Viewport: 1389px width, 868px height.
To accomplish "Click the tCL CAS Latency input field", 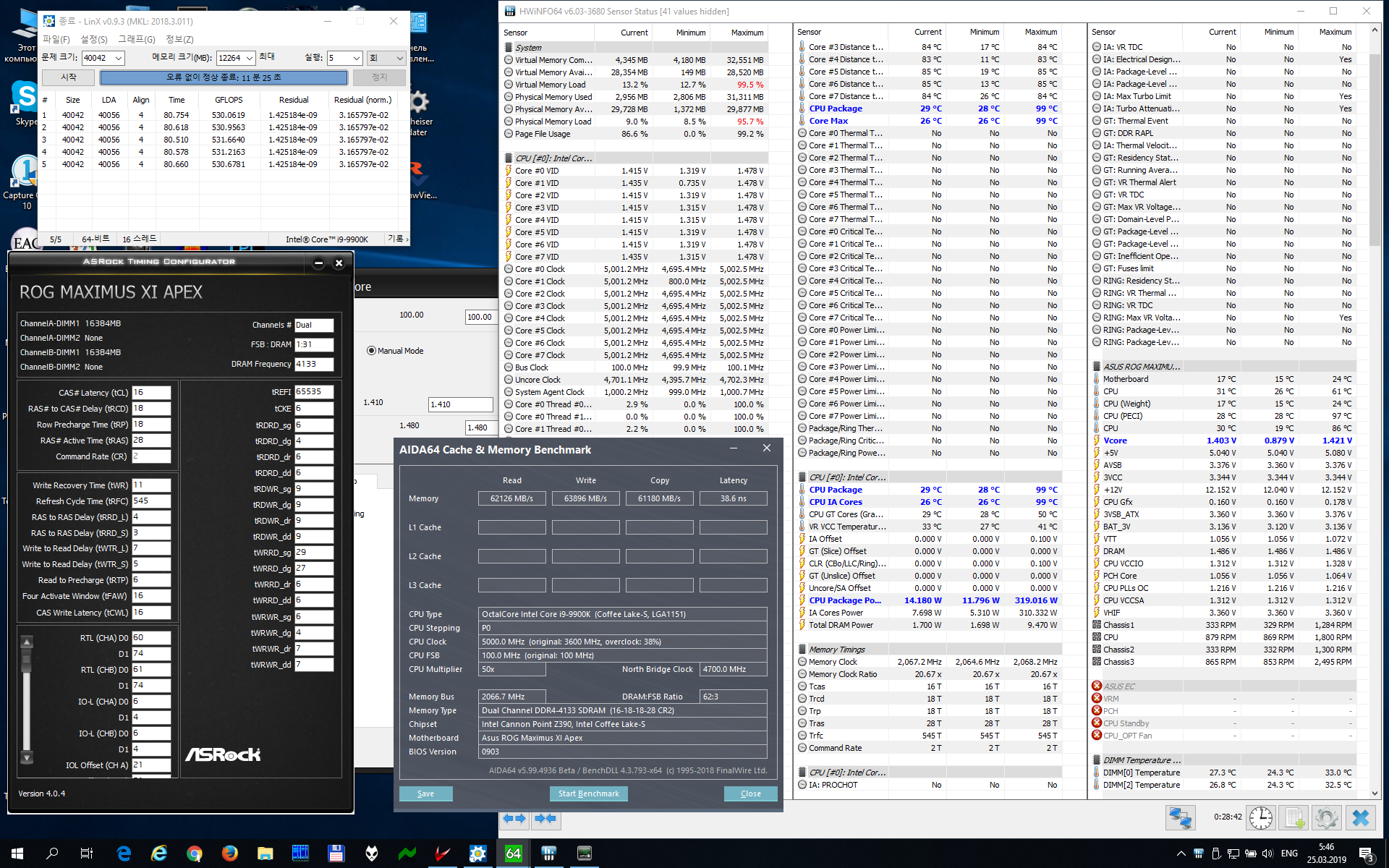I will [150, 393].
